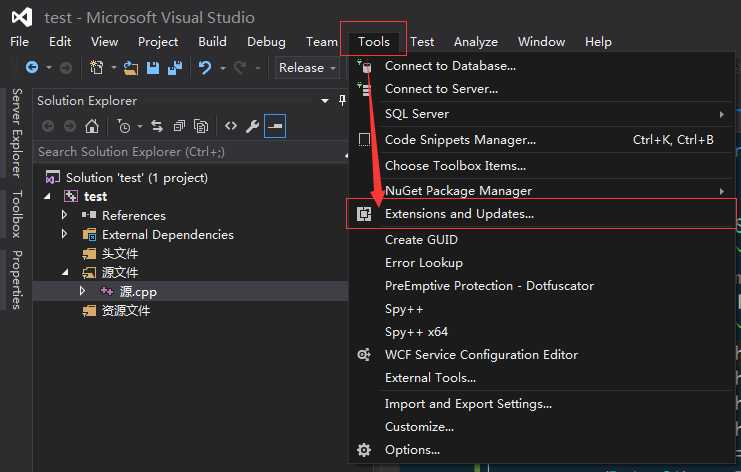The width and height of the screenshot is (741, 472).
Task: Open the Analyze menu
Action: coord(476,42)
